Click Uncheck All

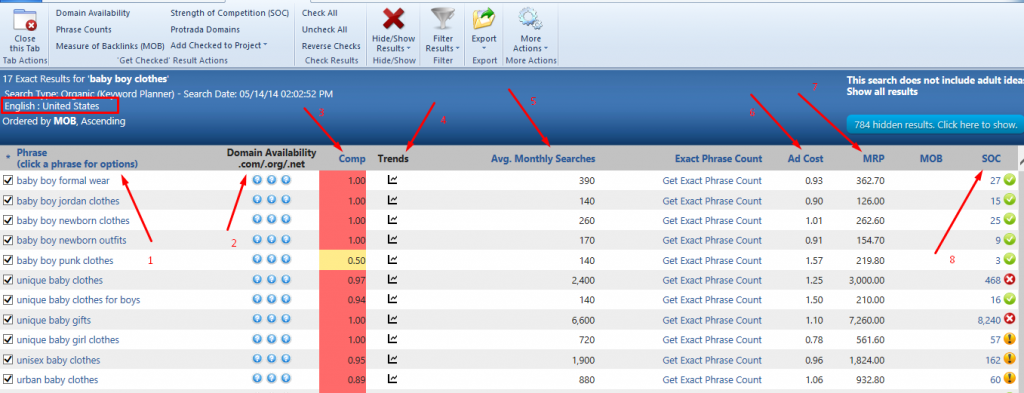coord(324,29)
